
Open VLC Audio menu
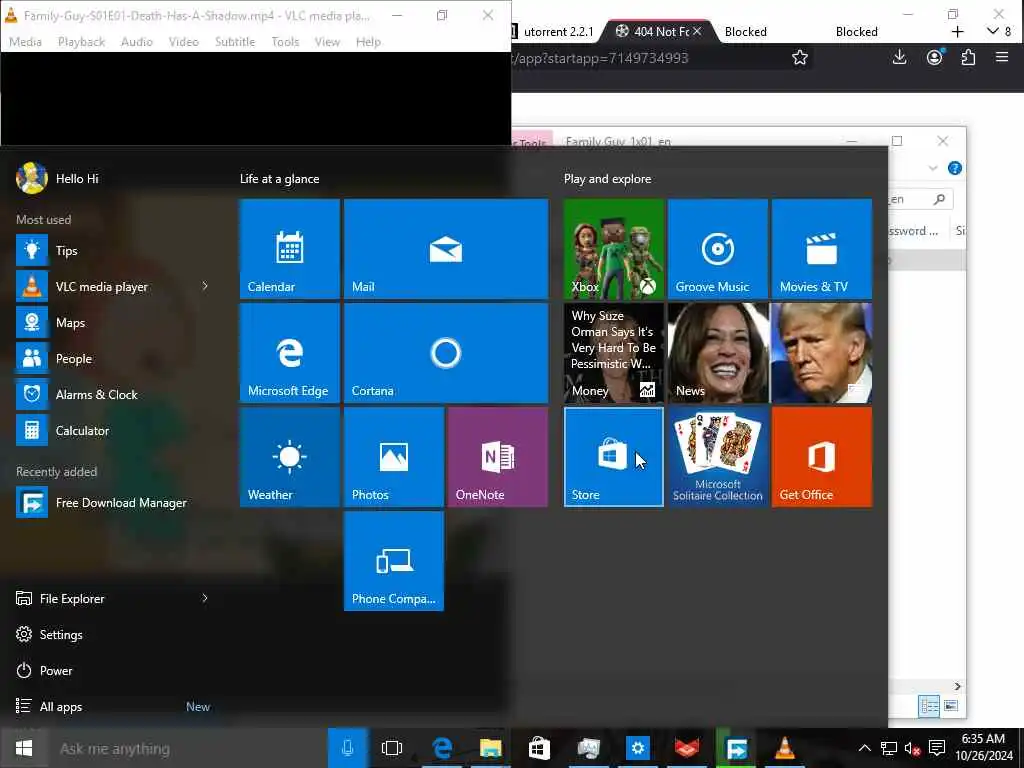136,42
